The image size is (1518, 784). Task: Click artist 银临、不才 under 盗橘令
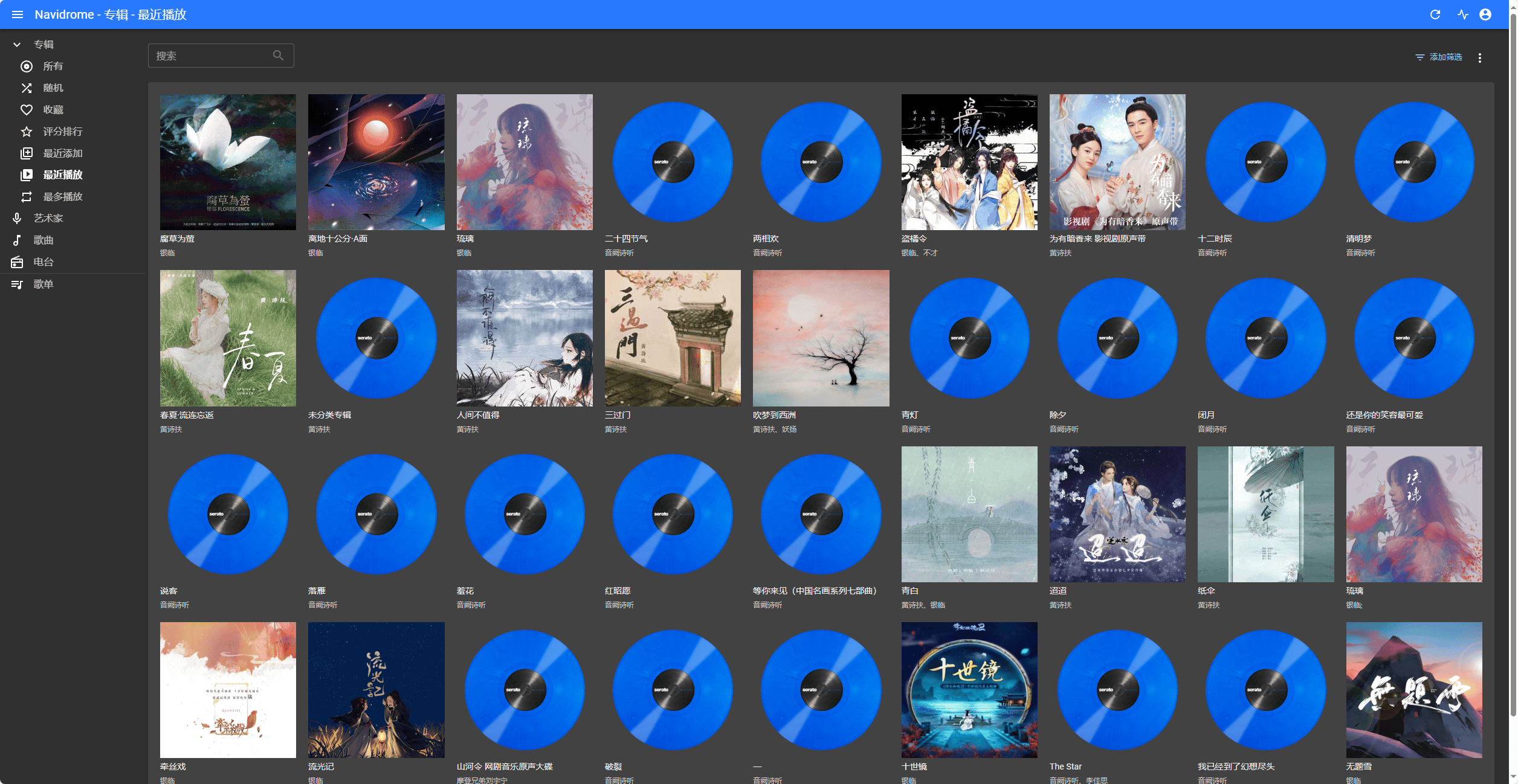click(x=919, y=252)
